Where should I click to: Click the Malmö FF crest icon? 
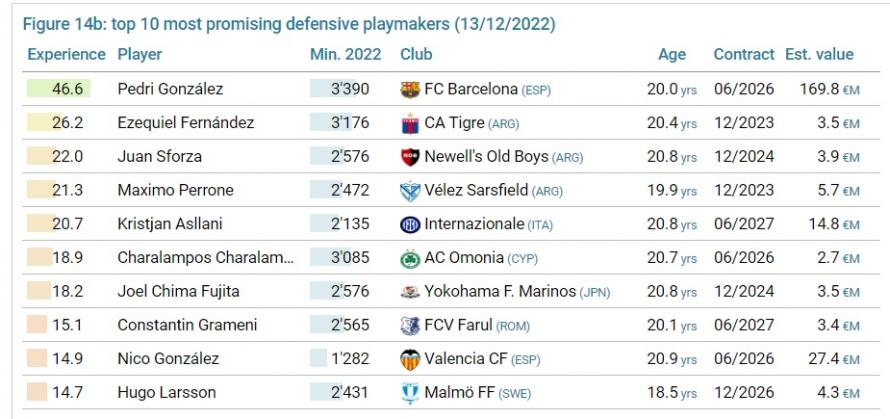410,393
